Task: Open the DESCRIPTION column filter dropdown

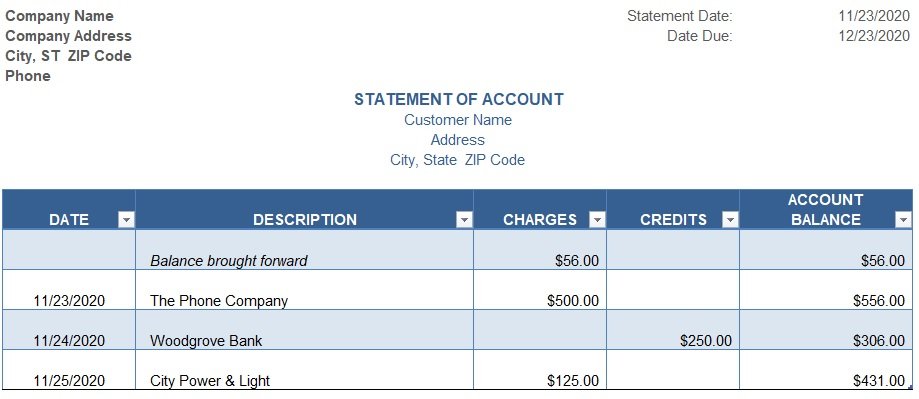Action: 464,220
